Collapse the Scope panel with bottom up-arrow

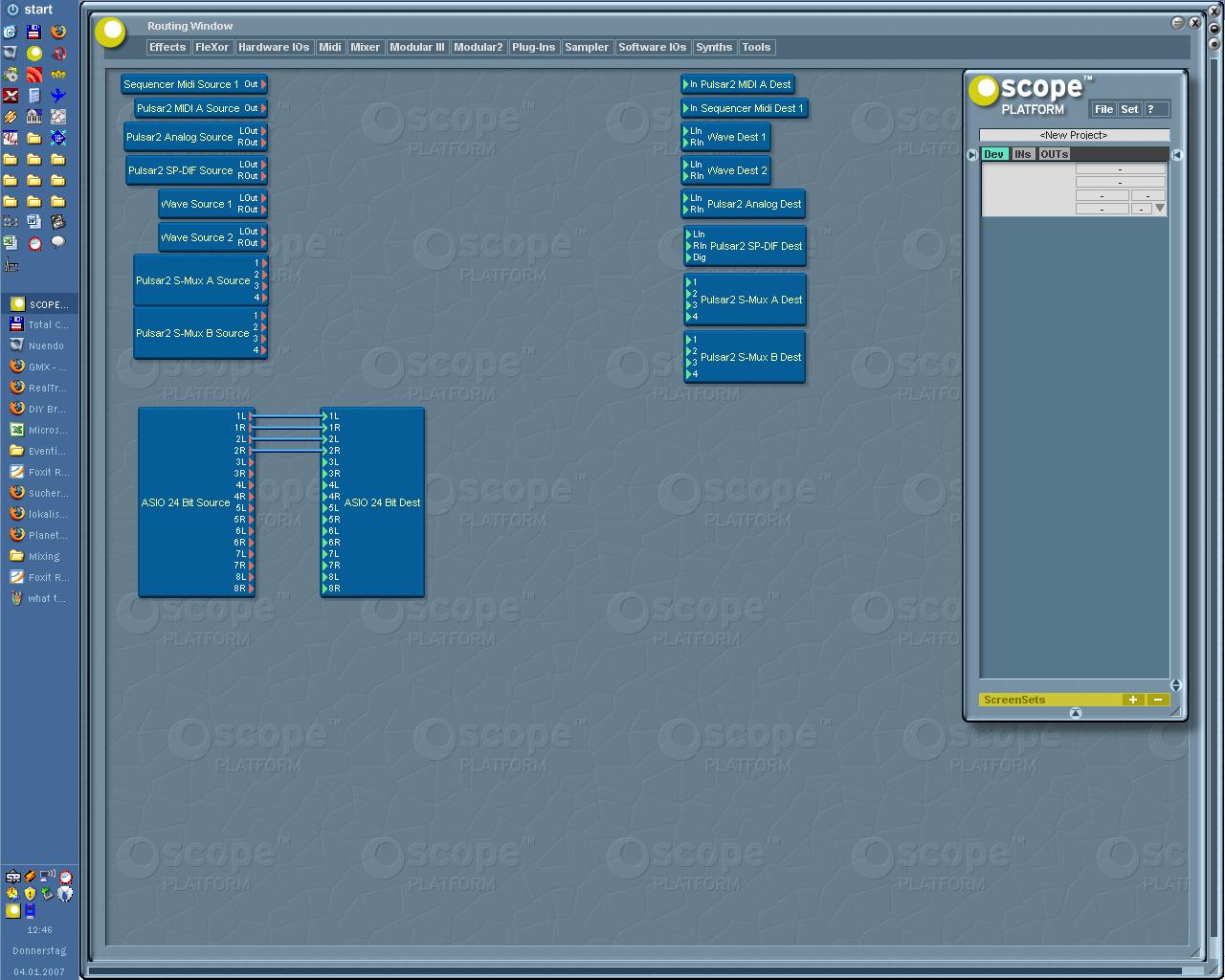[1075, 713]
